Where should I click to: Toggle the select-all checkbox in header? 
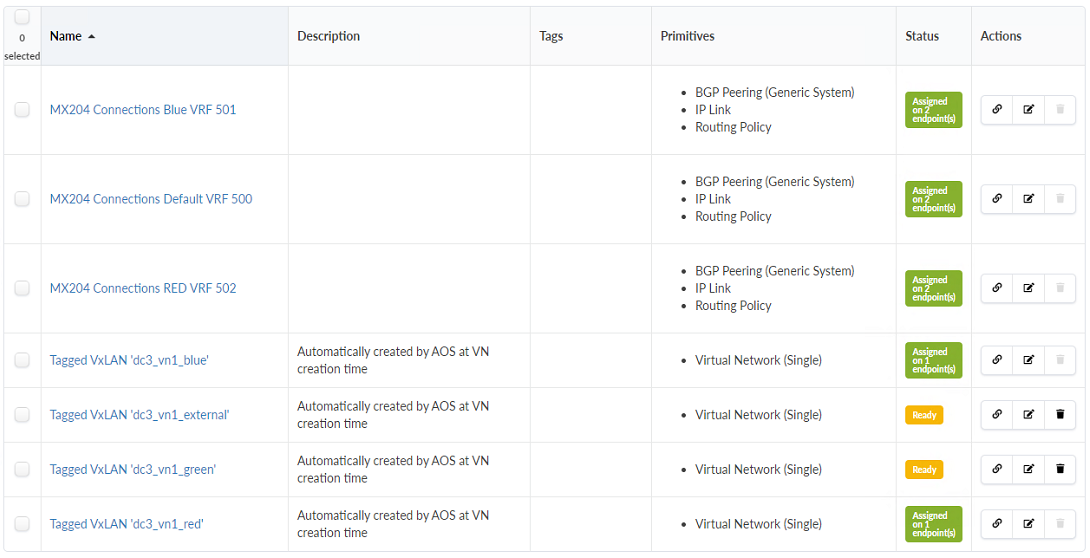pos(22,18)
